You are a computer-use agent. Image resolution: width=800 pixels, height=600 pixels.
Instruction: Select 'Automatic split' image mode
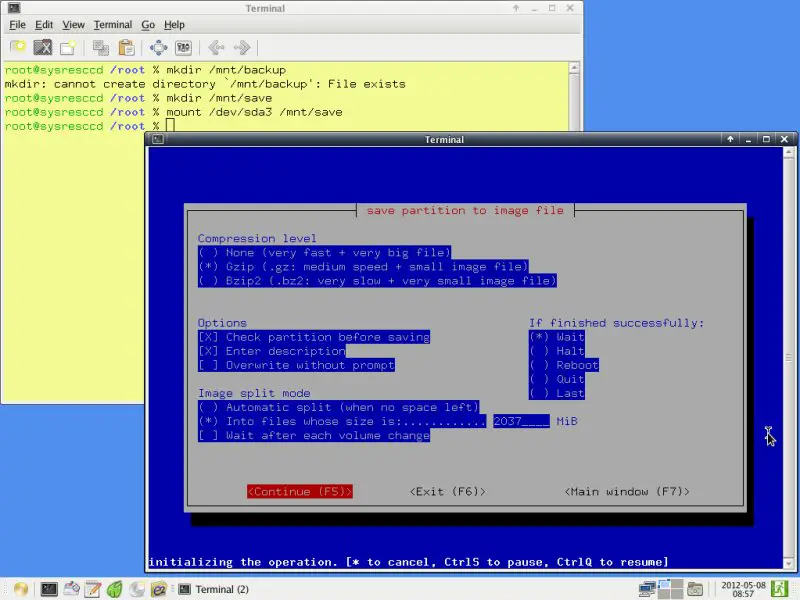point(207,407)
